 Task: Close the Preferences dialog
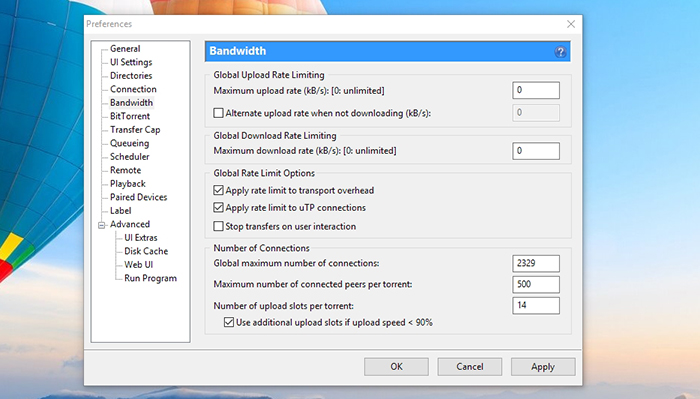tap(571, 24)
